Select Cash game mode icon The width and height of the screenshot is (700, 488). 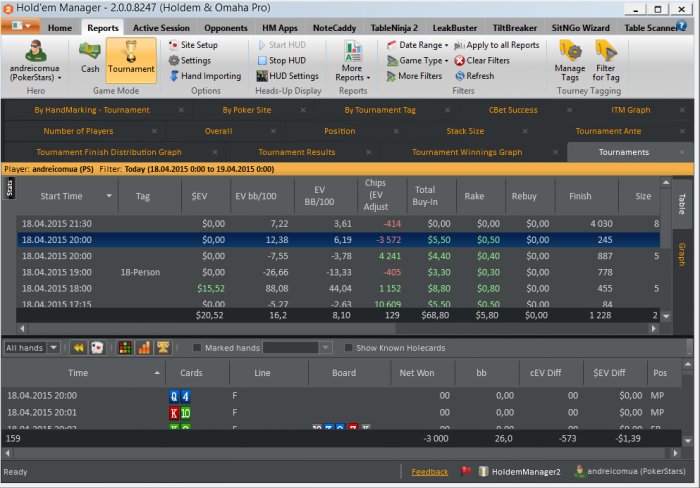(90, 57)
